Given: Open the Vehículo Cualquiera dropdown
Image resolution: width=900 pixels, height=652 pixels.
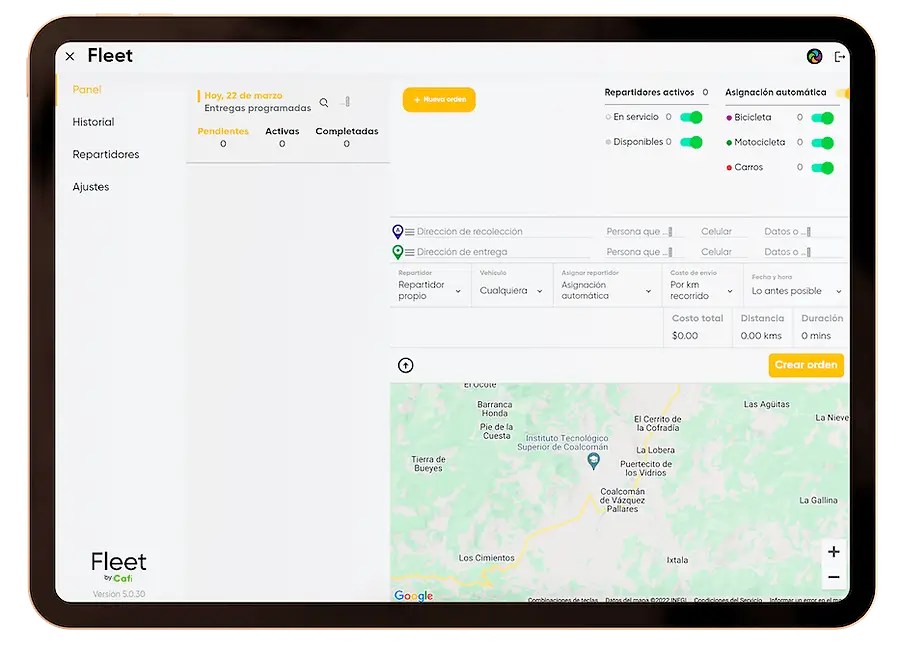Looking at the screenshot, I should click(512, 290).
